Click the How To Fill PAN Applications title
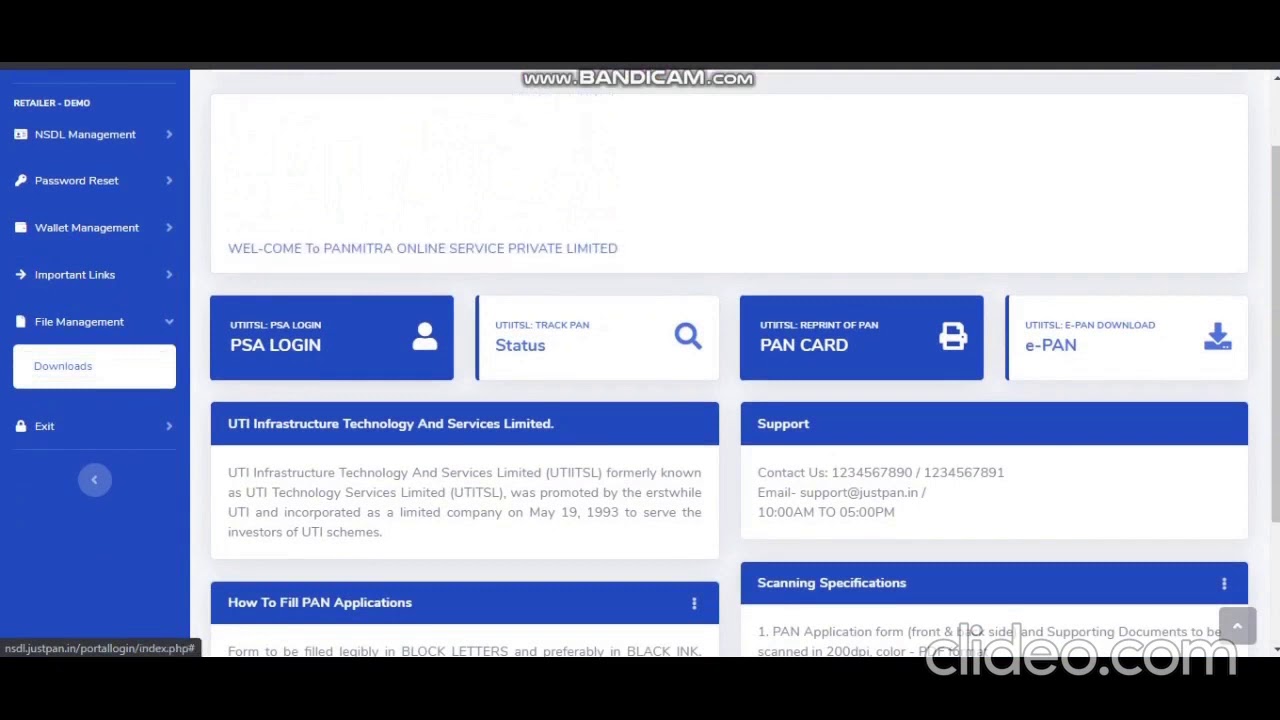The height and width of the screenshot is (720, 1280). coord(320,603)
